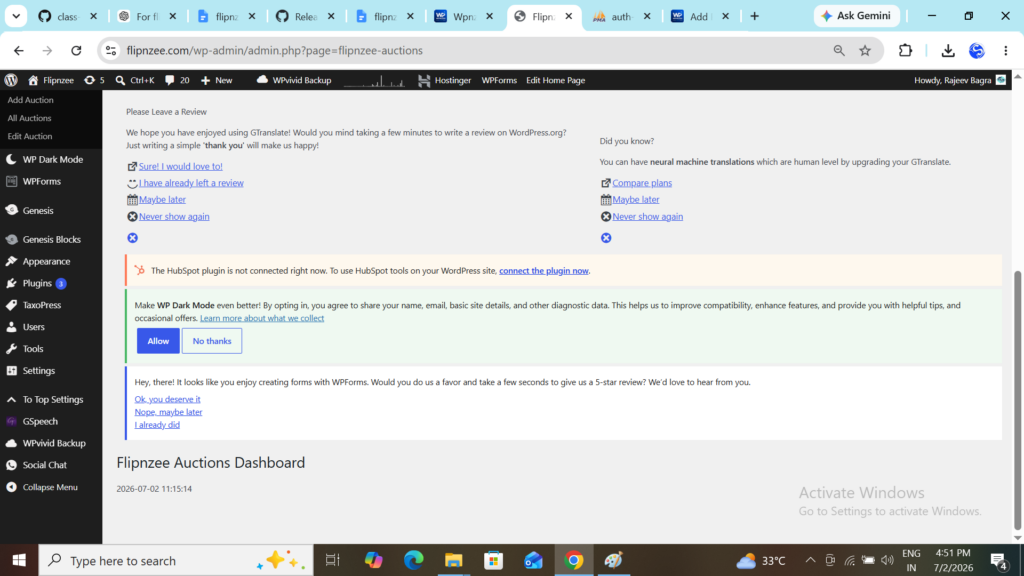
Task: Click the Allow button
Action: coord(158,341)
